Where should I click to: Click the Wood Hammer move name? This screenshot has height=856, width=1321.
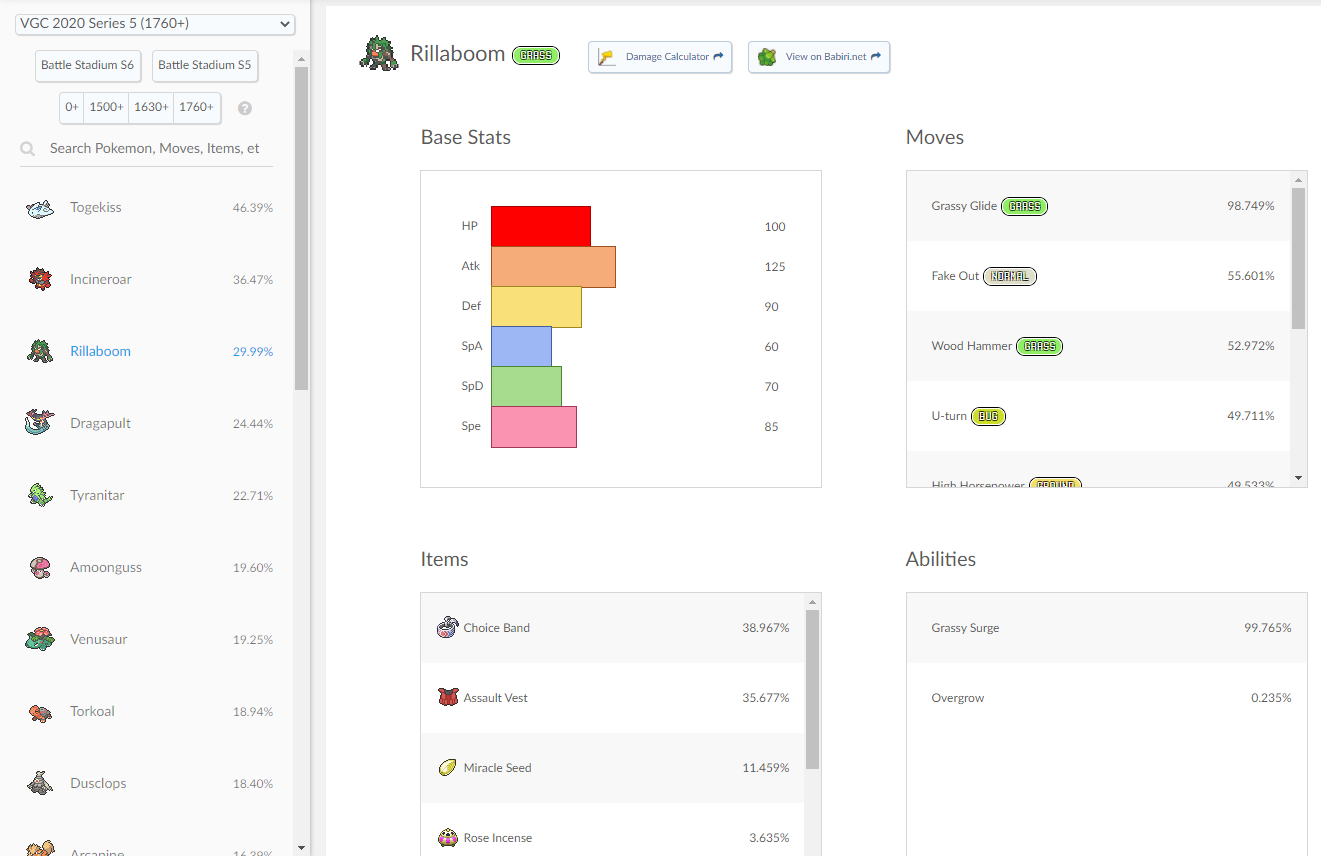971,346
